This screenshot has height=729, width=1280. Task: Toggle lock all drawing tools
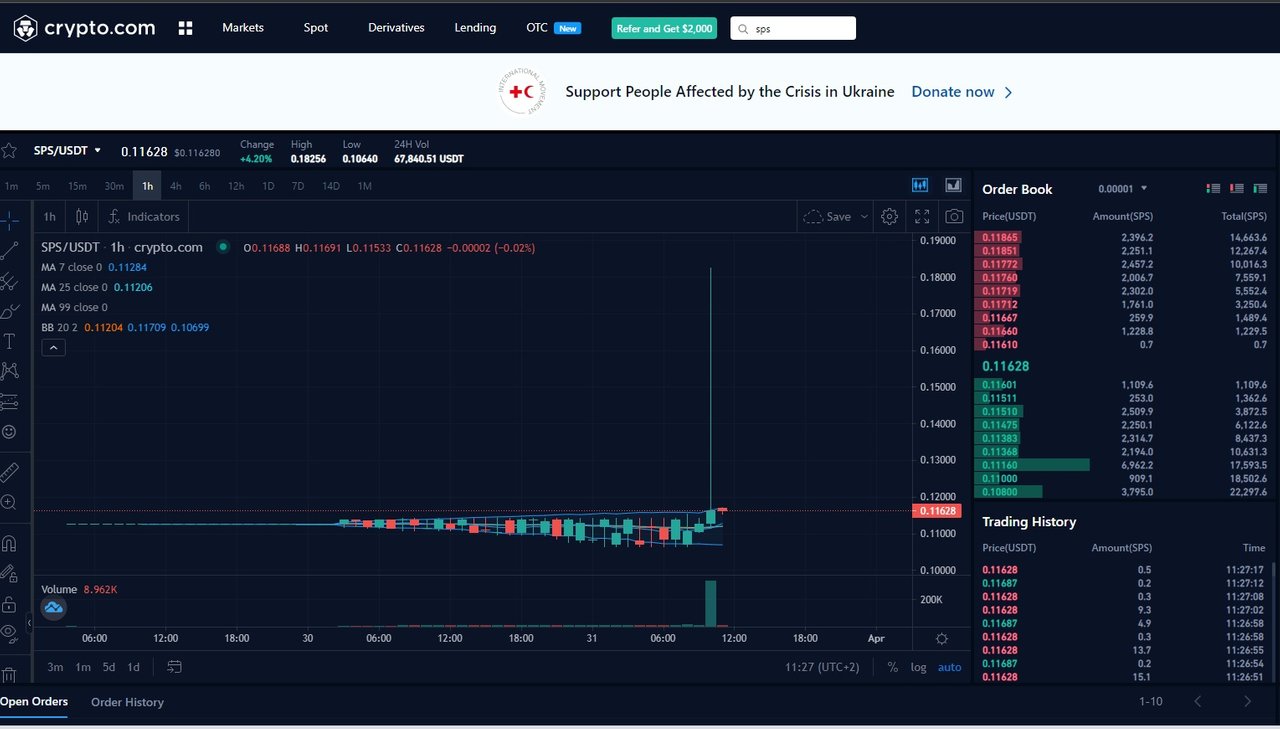coord(9,604)
